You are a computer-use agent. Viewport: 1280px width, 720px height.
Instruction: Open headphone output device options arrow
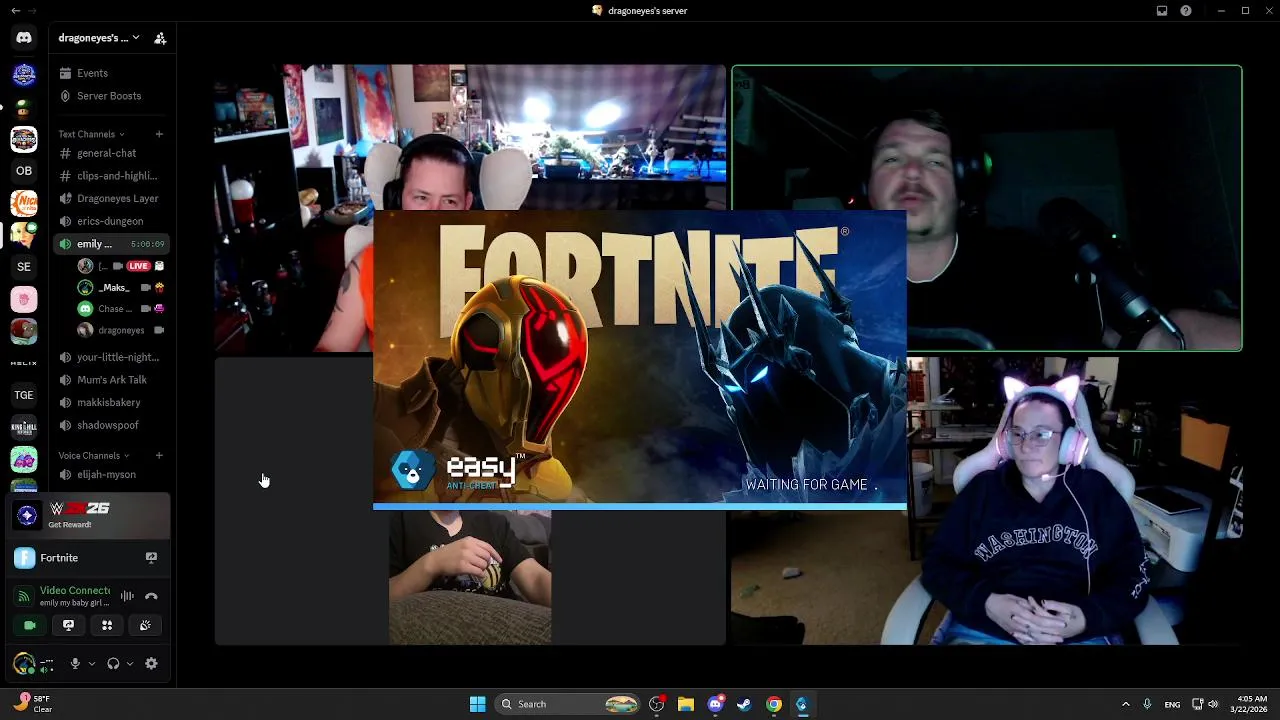tap(130, 663)
